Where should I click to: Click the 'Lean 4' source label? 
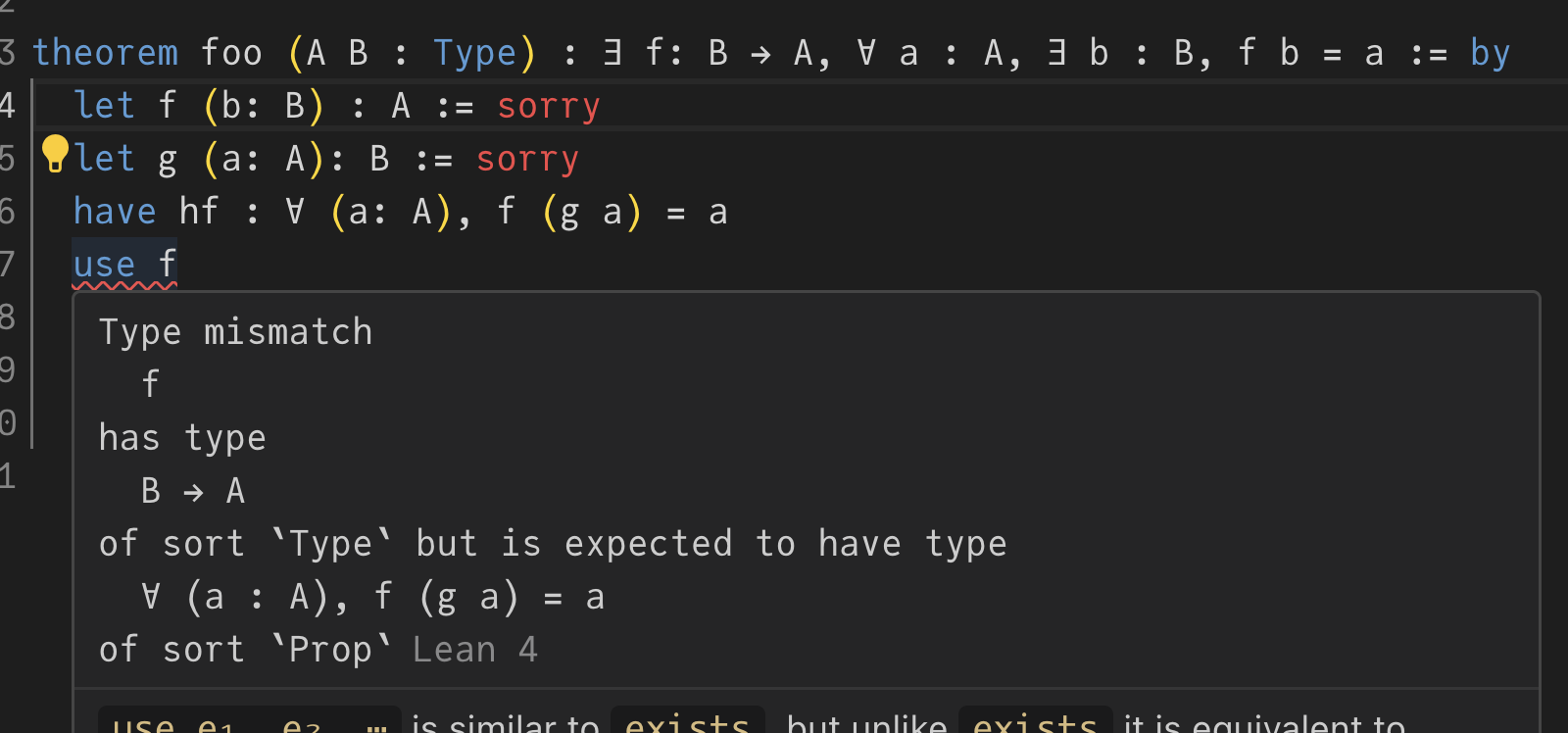coord(475,650)
